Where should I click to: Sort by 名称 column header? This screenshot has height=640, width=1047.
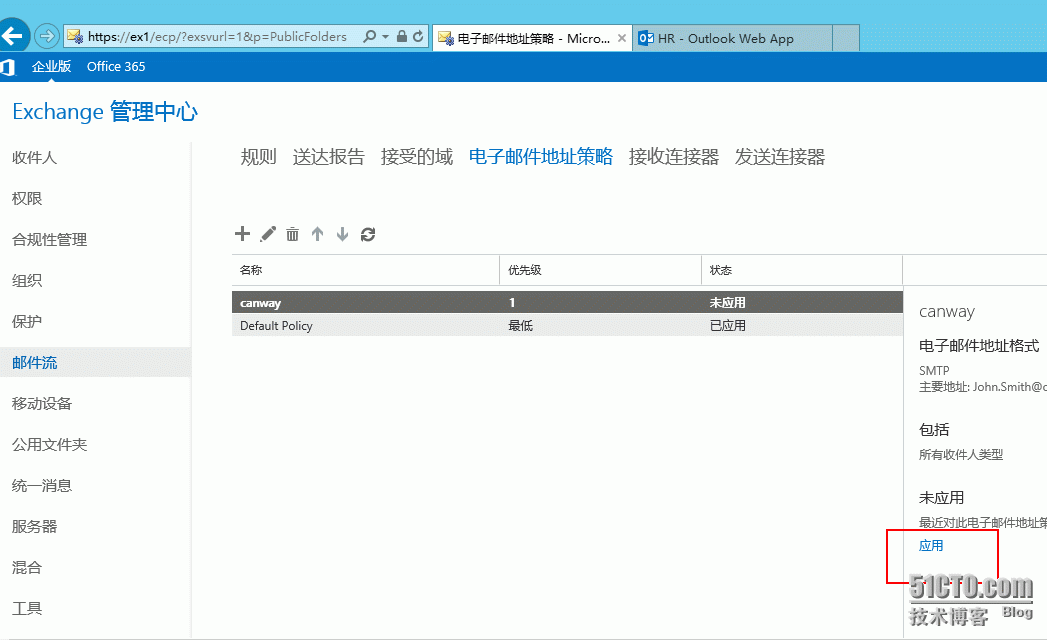[x=365, y=270]
